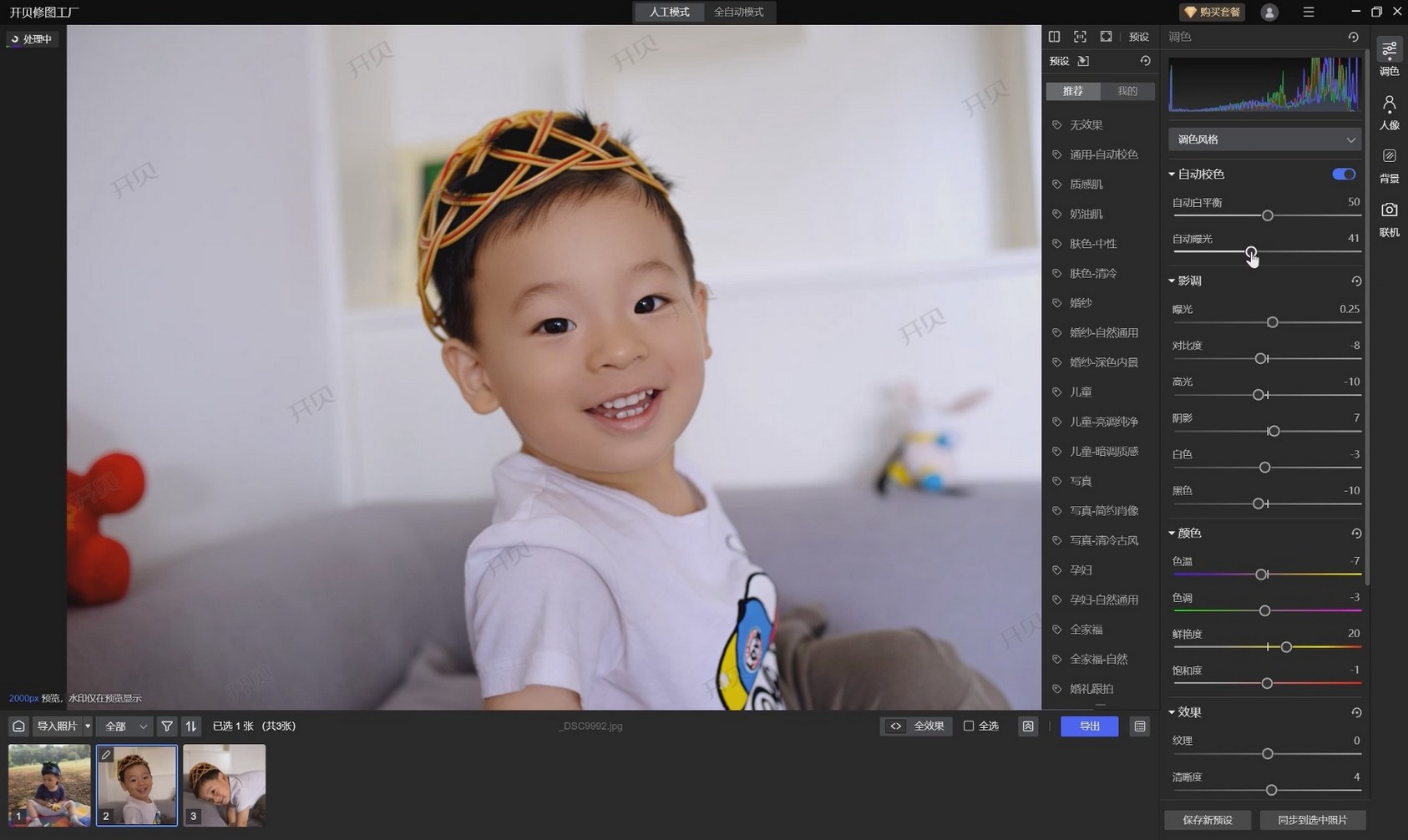The width and height of the screenshot is (1408, 840).
Task: Switch to 全自动模式 tab
Action: point(738,12)
